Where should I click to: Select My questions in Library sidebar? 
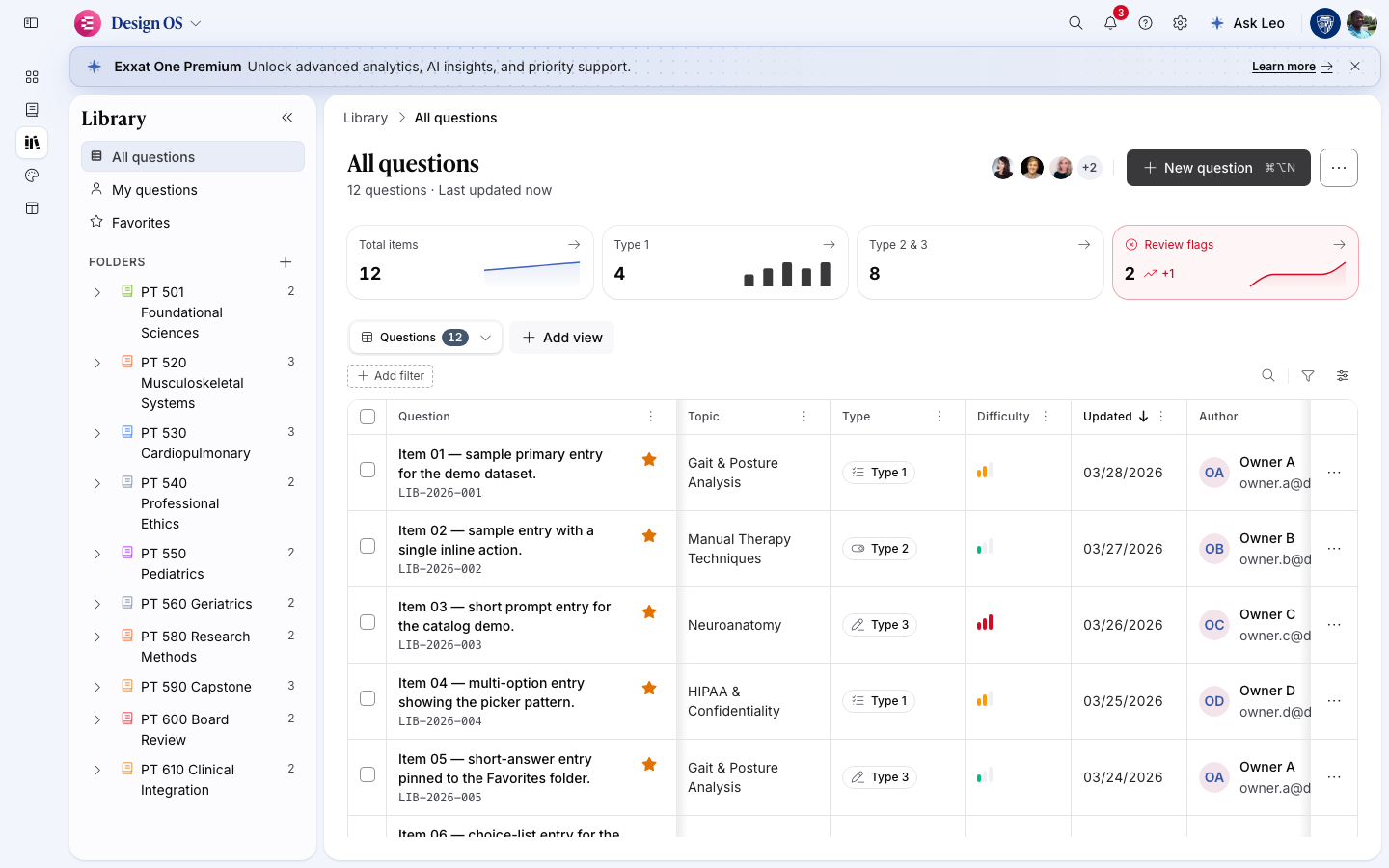[x=193, y=190]
